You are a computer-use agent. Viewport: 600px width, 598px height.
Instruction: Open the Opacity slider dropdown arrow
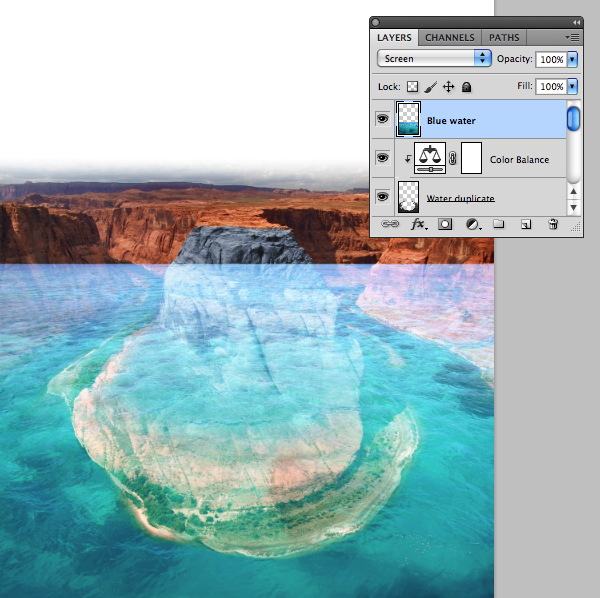(572, 59)
